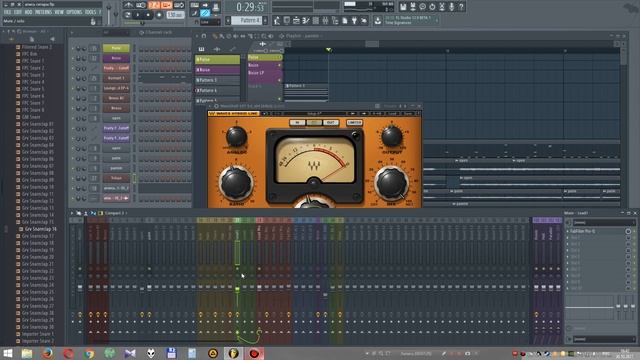Select the audio waveform tab icon in the playlist picker

click(217, 49)
